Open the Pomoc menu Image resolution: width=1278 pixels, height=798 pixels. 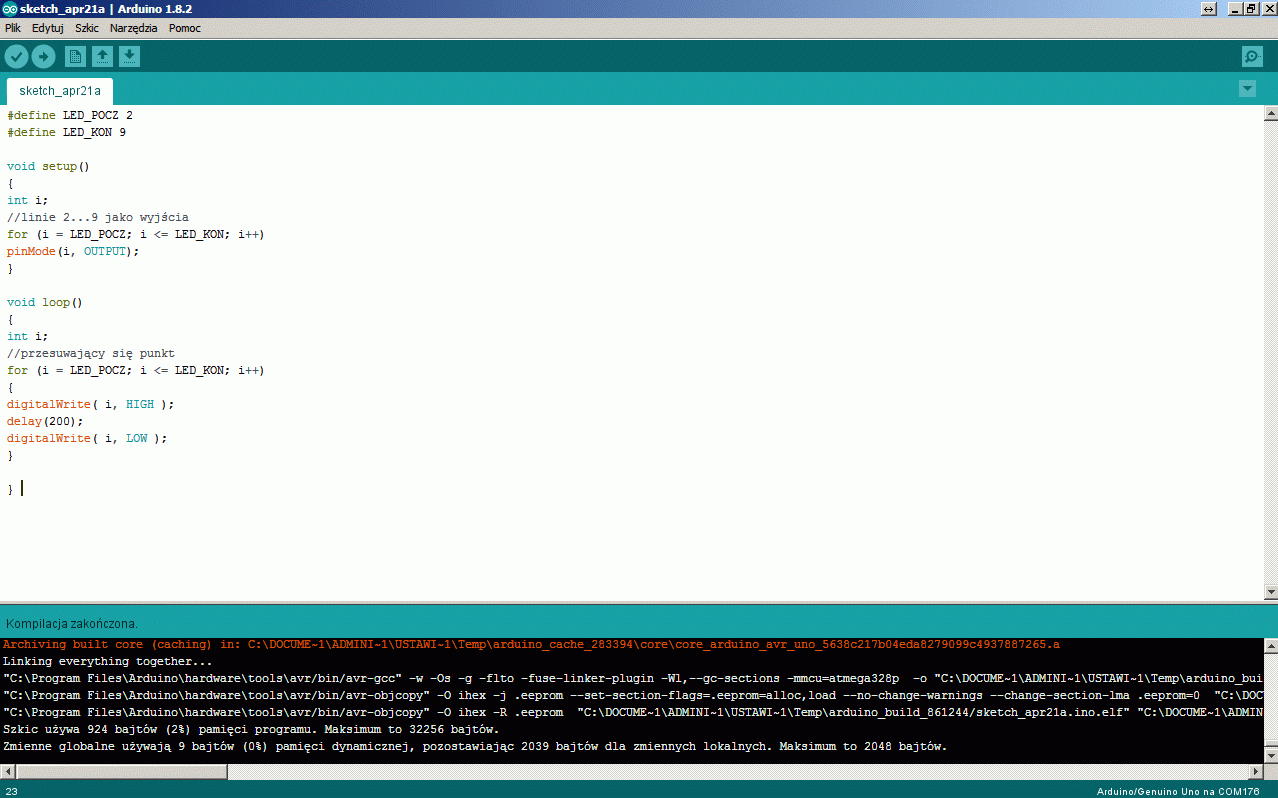click(185, 28)
